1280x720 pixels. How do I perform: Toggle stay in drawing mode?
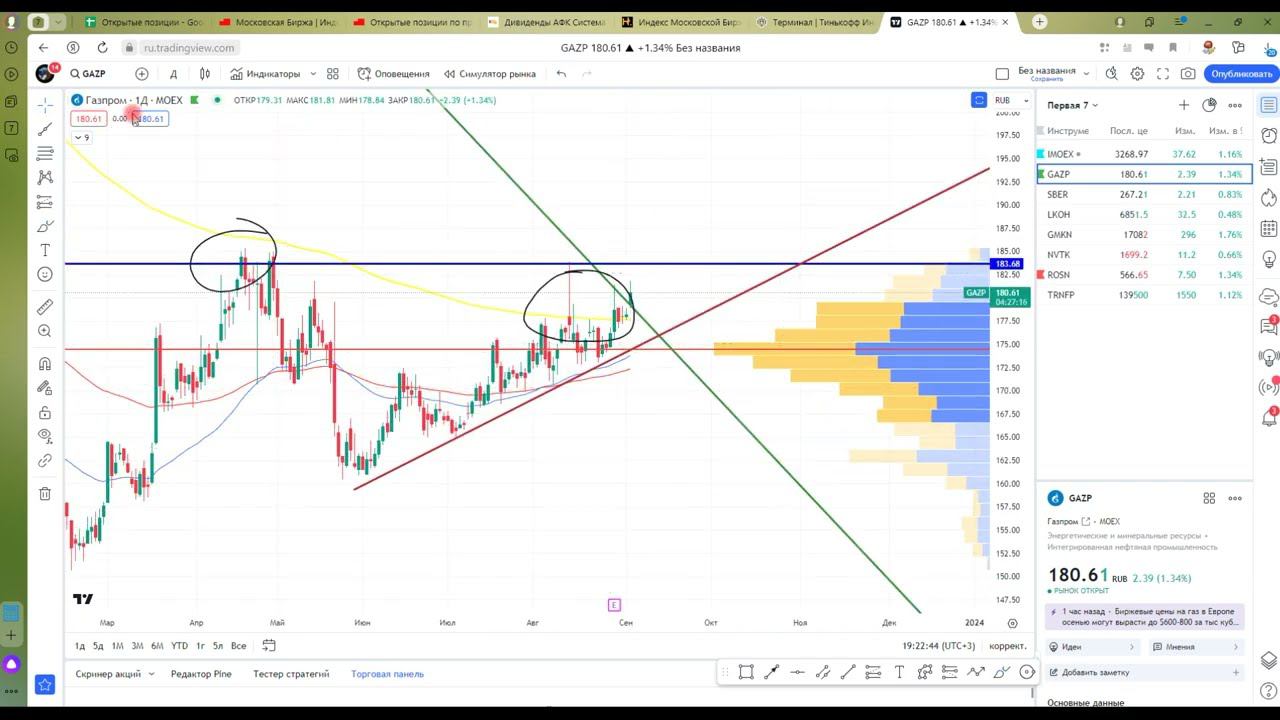pyautogui.click(x=45, y=388)
